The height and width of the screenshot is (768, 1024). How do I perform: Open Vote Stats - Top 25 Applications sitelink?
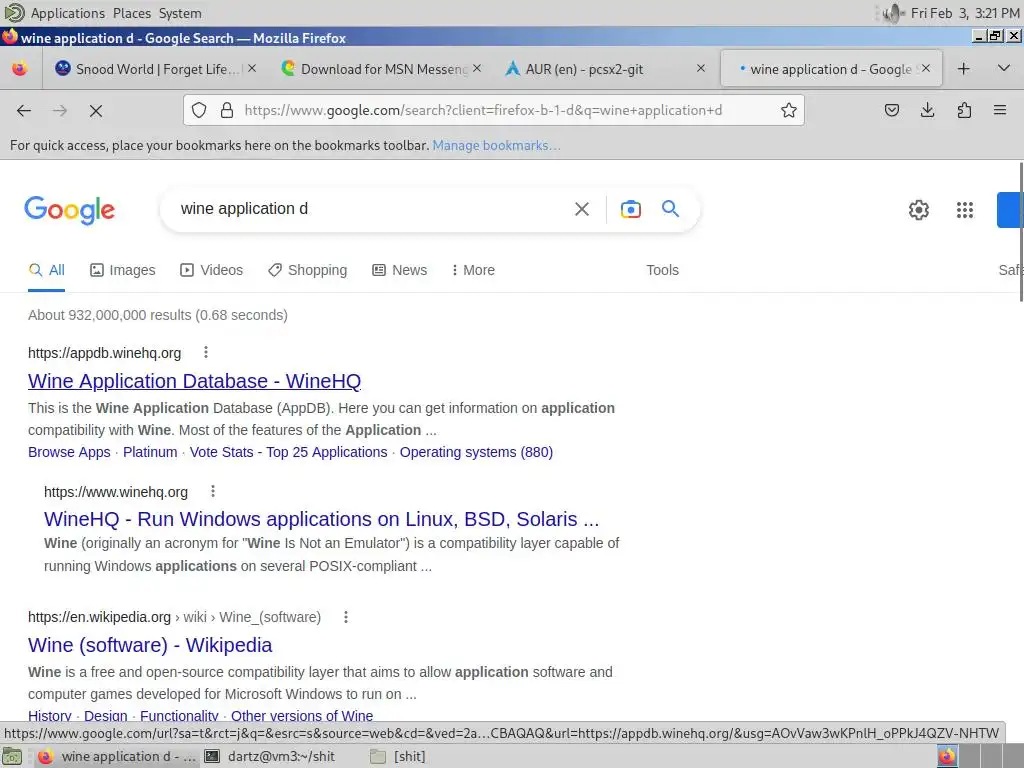[289, 452]
